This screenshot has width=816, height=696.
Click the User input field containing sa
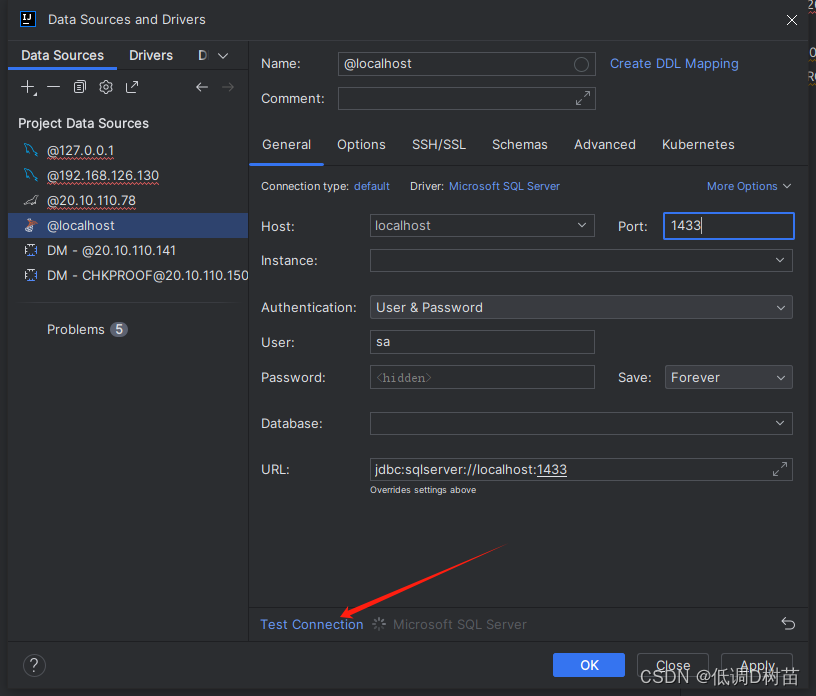(482, 342)
